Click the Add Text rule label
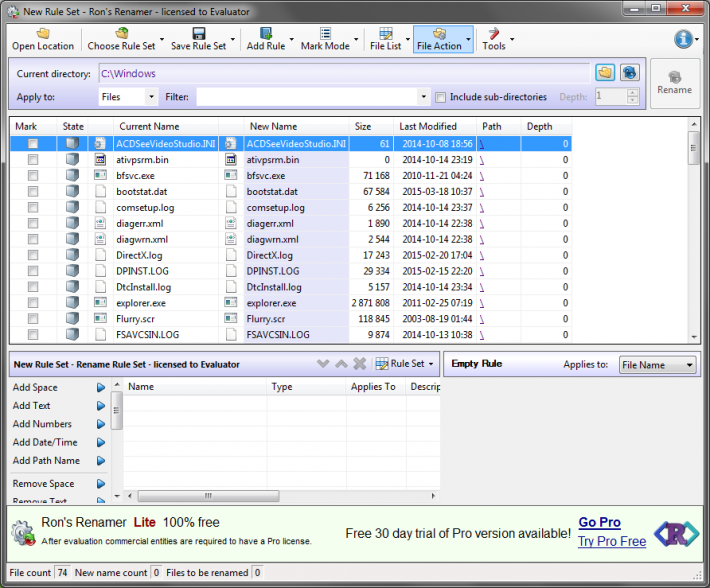 (x=31, y=406)
